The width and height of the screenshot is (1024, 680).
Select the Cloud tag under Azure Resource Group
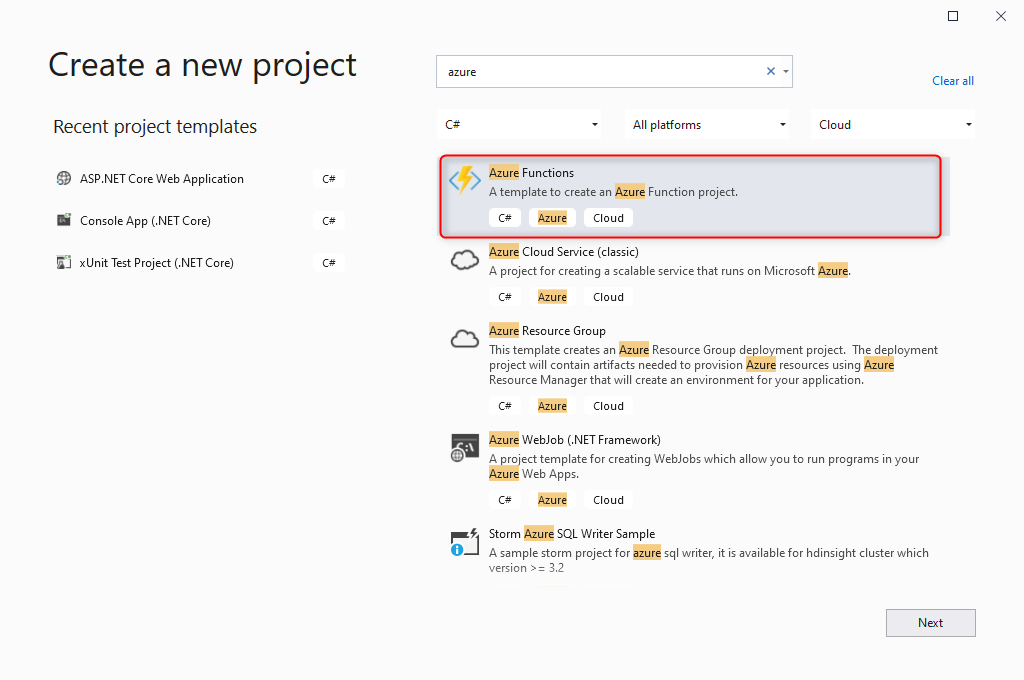point(608,405)
